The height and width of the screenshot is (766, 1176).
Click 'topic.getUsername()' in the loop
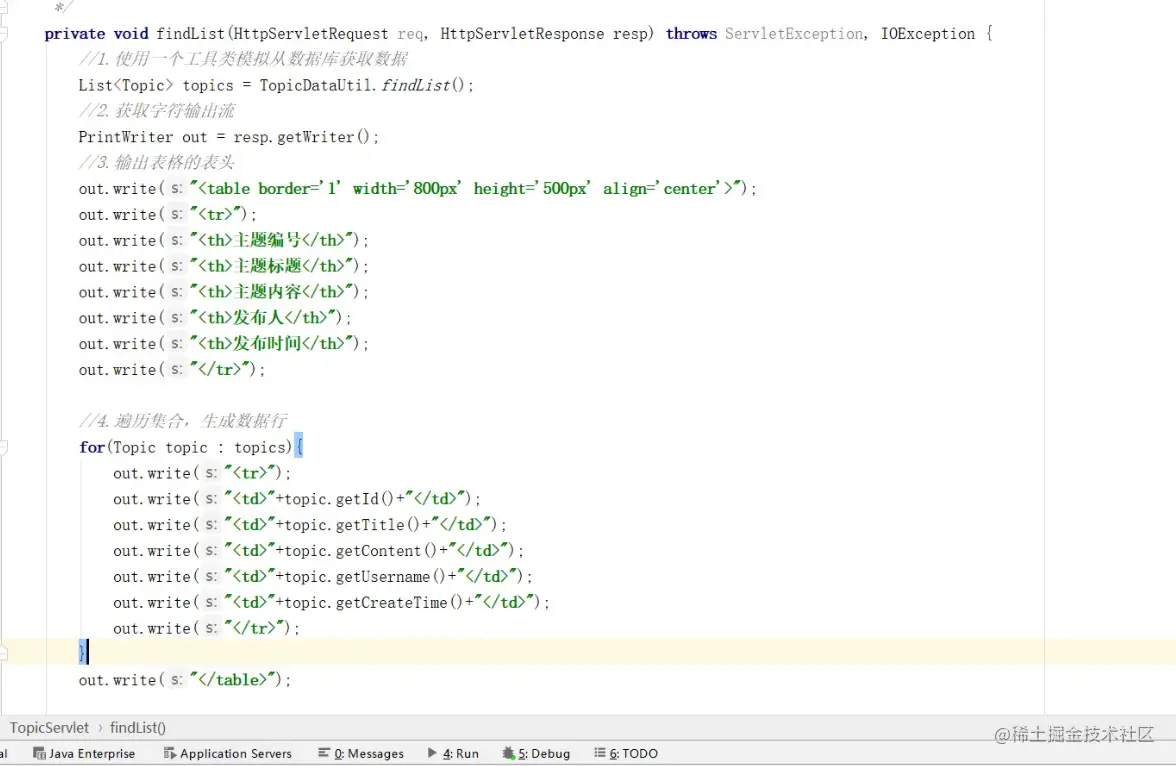(364, 577)
